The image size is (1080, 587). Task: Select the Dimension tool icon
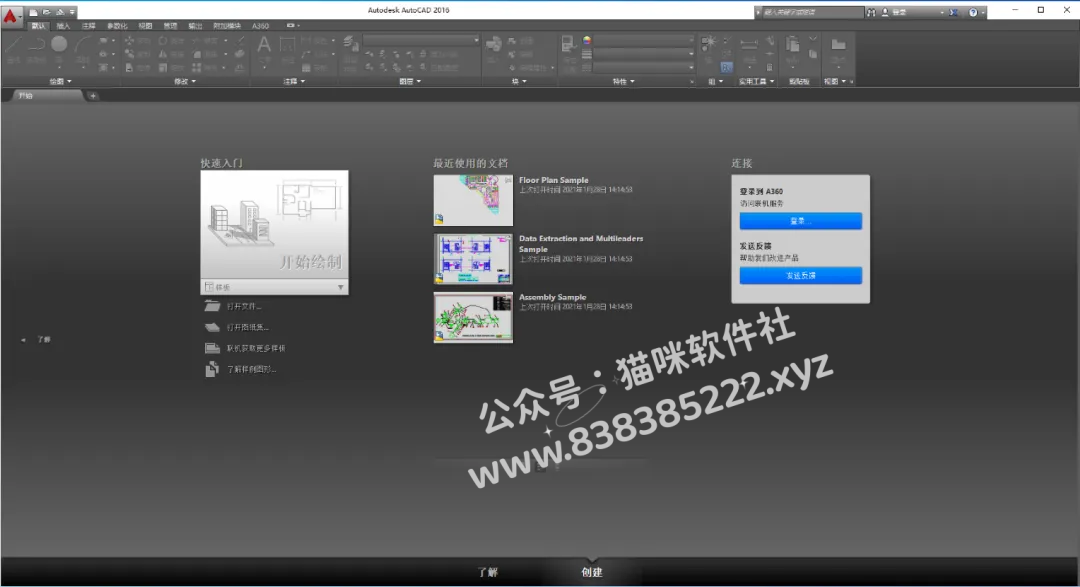(287, 45)
